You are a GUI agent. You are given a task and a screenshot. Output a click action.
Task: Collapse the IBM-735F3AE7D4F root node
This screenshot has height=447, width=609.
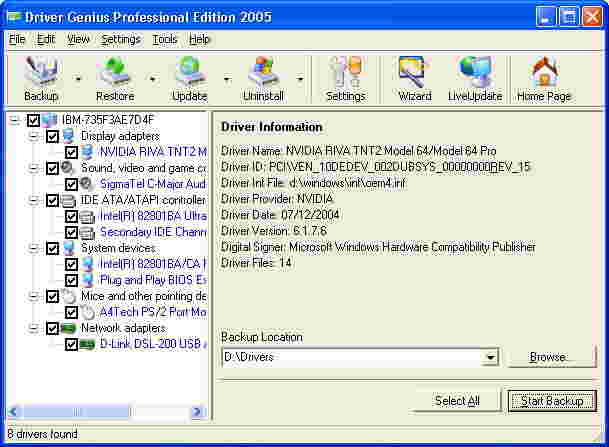[x=15, y=120]
